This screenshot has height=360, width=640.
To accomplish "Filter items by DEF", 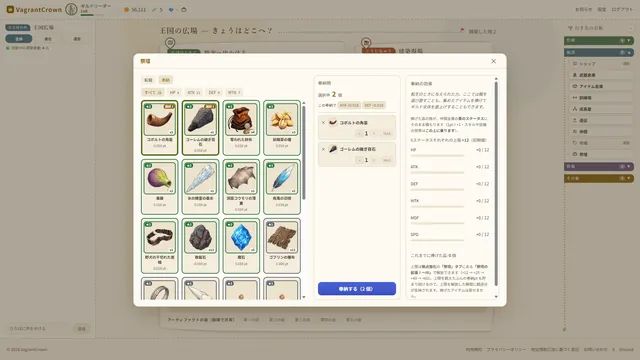I will (x=214, y=93).
